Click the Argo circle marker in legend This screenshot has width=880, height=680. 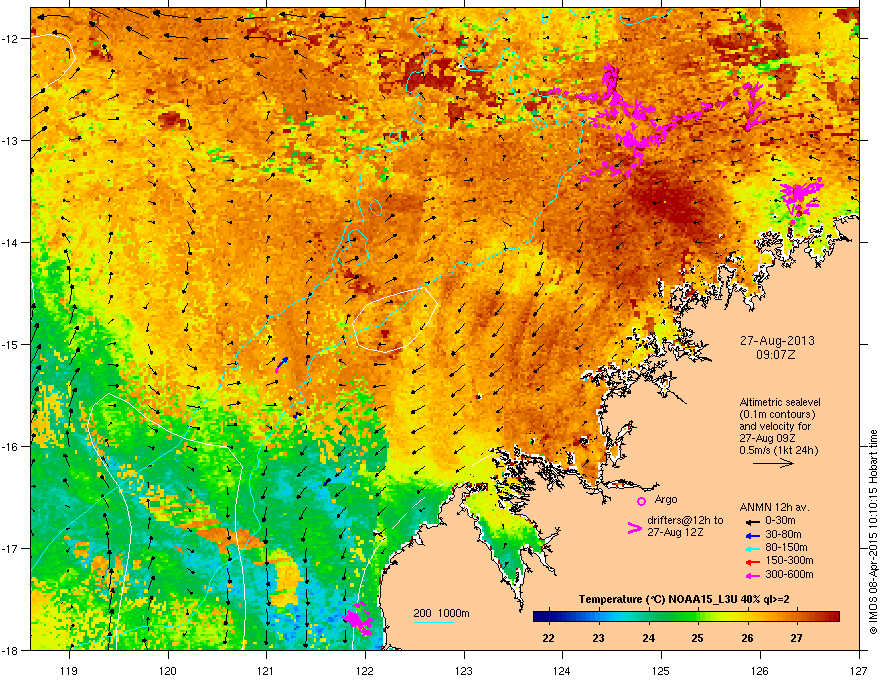point(641,501)
